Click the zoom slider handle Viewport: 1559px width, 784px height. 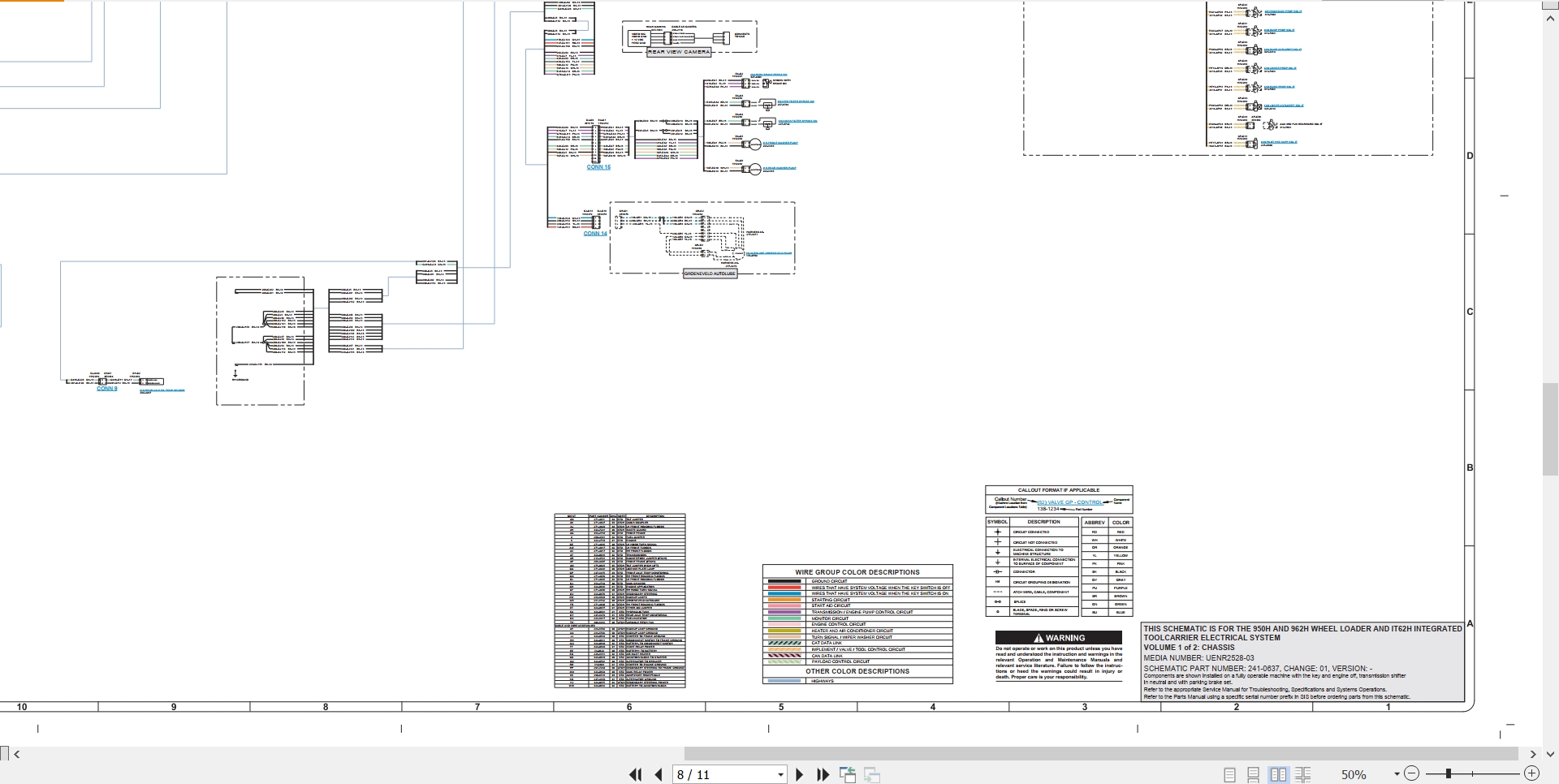pyautogui.click(x=1448, y=774)
